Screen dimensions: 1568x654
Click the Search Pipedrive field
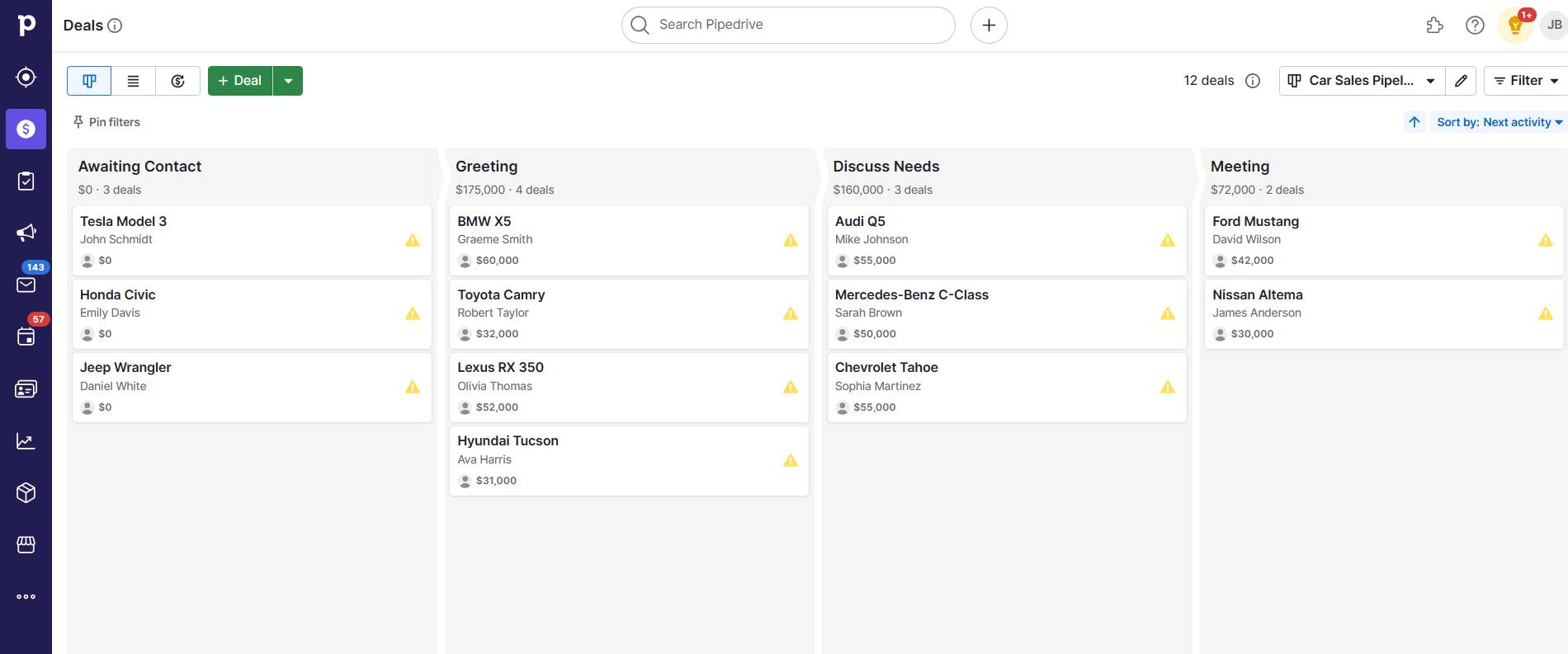tap(788, 25)
